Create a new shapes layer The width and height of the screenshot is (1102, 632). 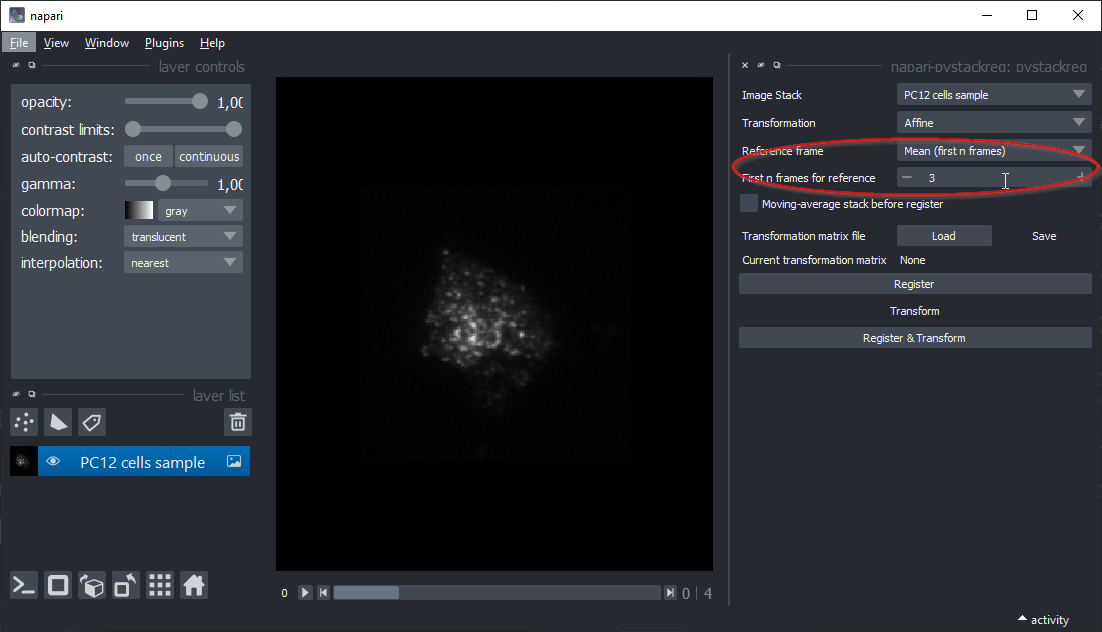pyautogui.click(x=59, y=422)
